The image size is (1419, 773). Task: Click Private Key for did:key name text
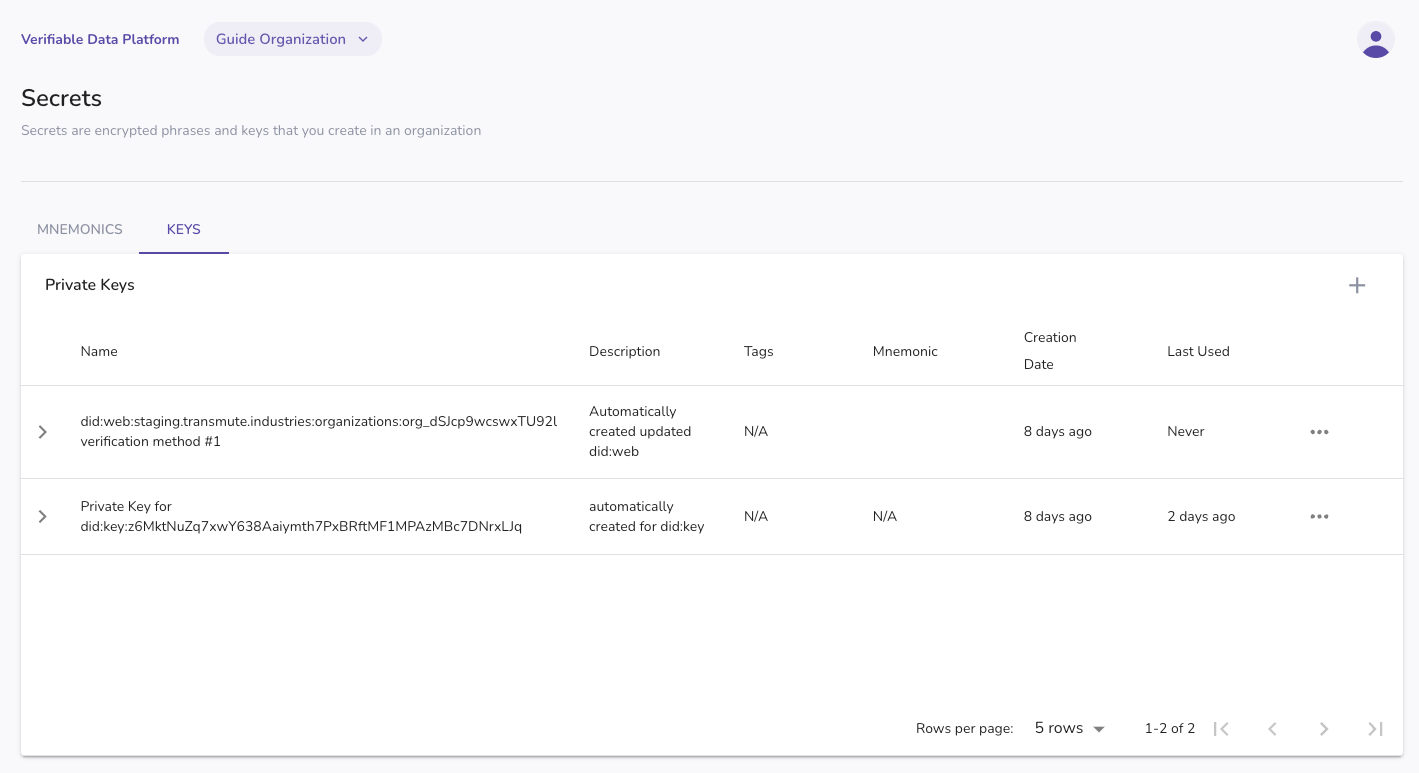pyautogui.click(x=301, y=516)
